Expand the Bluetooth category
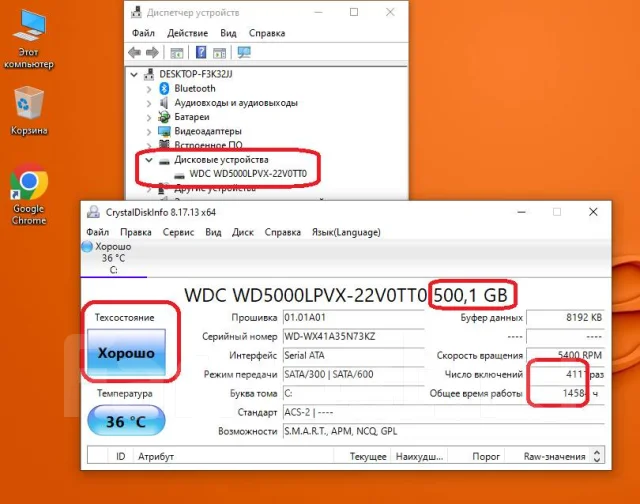640x504 pixels. click(x=149, y=89)
